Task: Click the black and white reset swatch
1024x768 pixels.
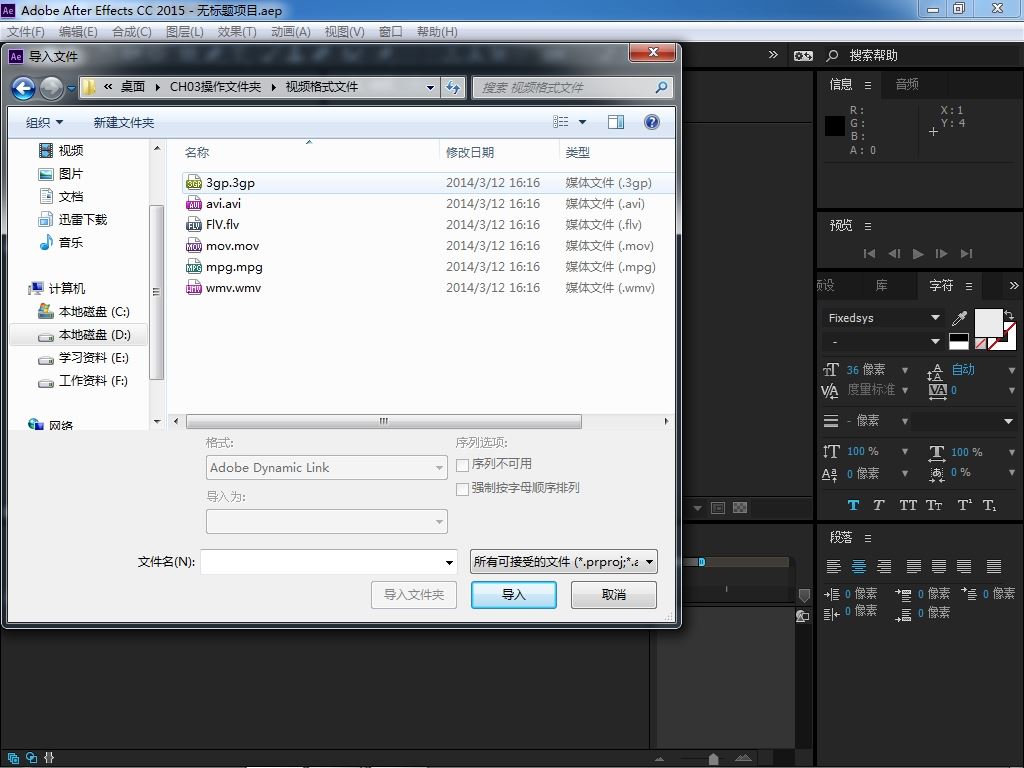Action: point(959,342)
